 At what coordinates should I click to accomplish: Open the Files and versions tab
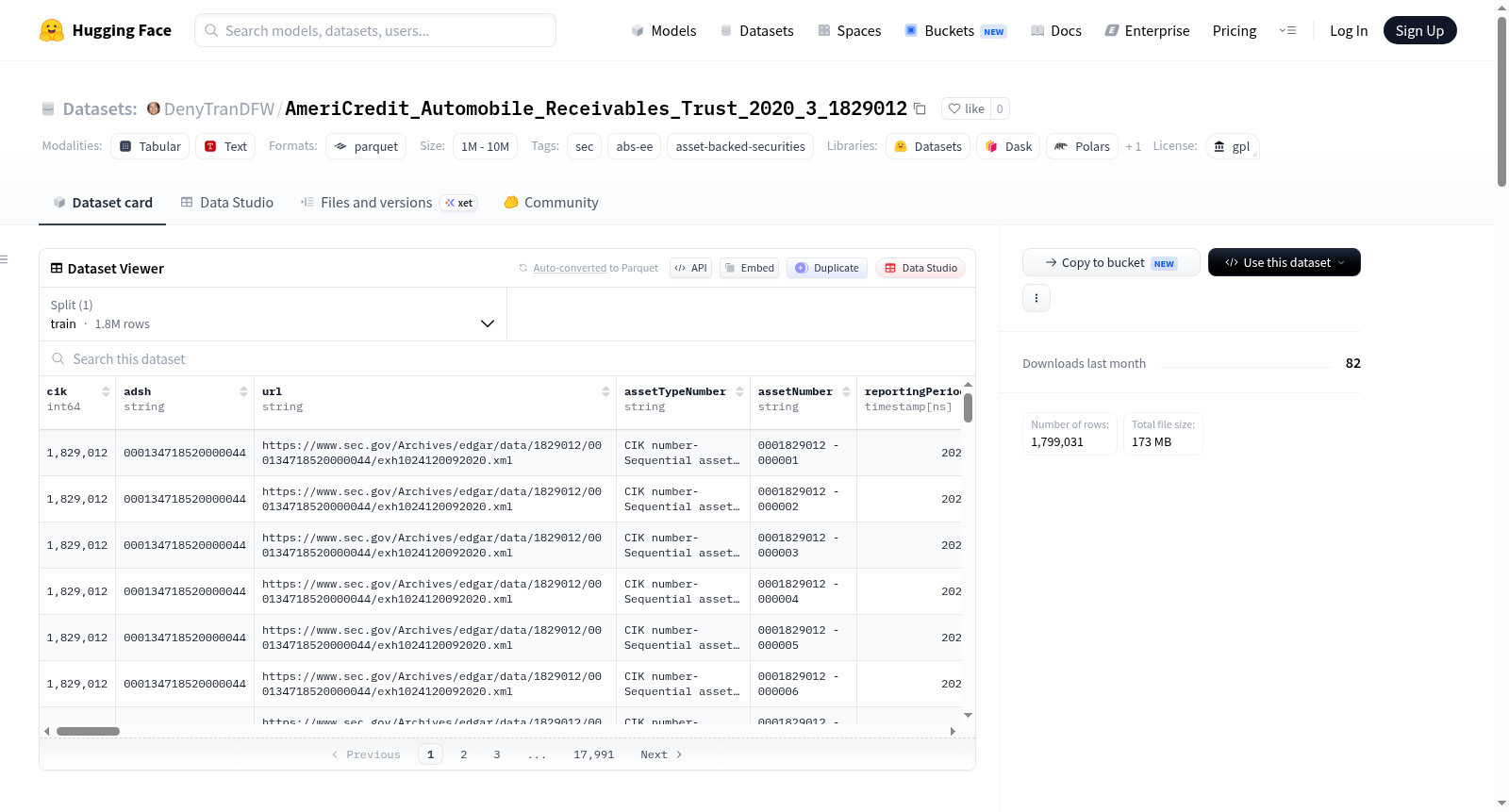(x=388, y=202)
